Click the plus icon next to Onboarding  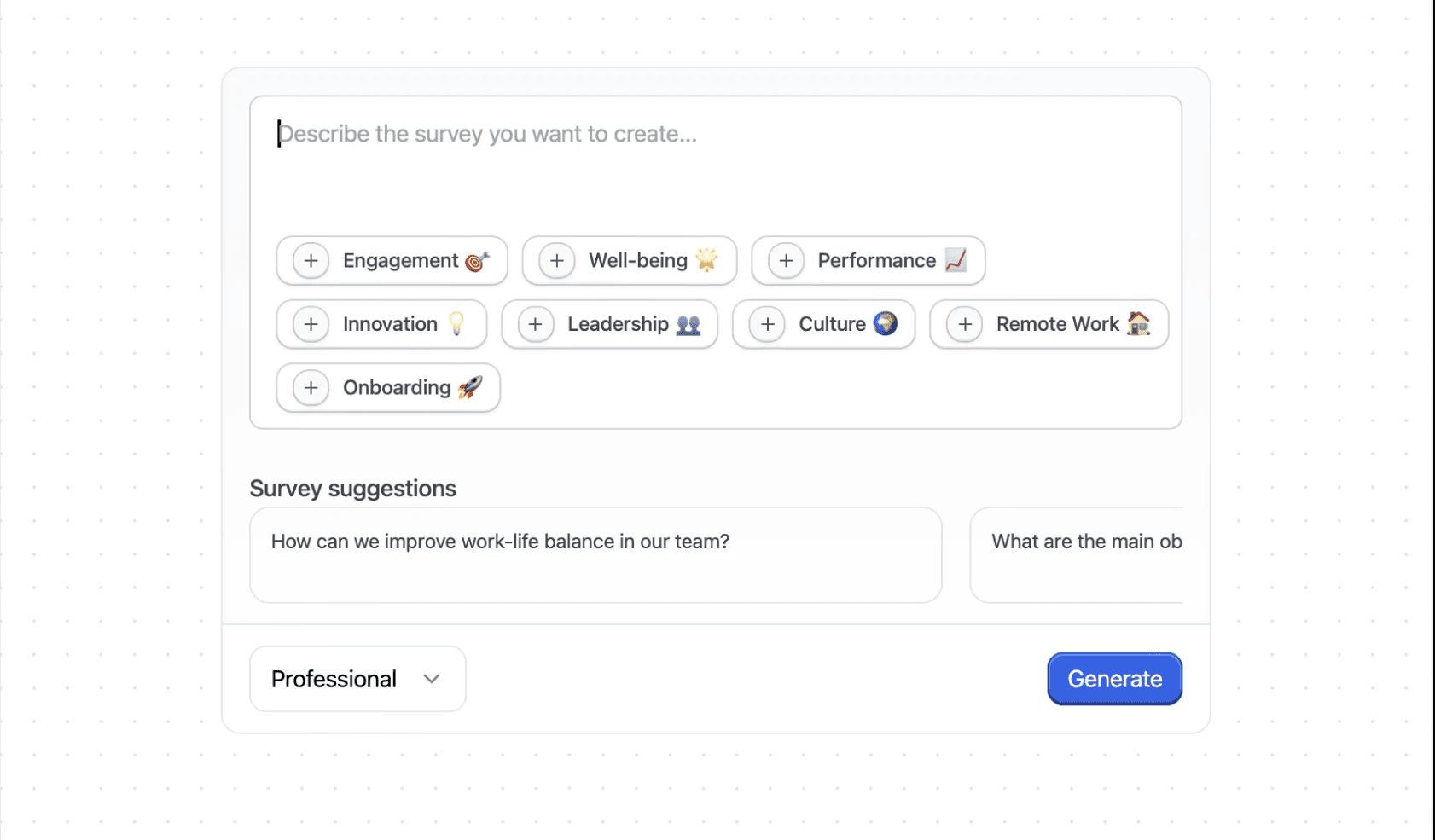pos(311,388)
